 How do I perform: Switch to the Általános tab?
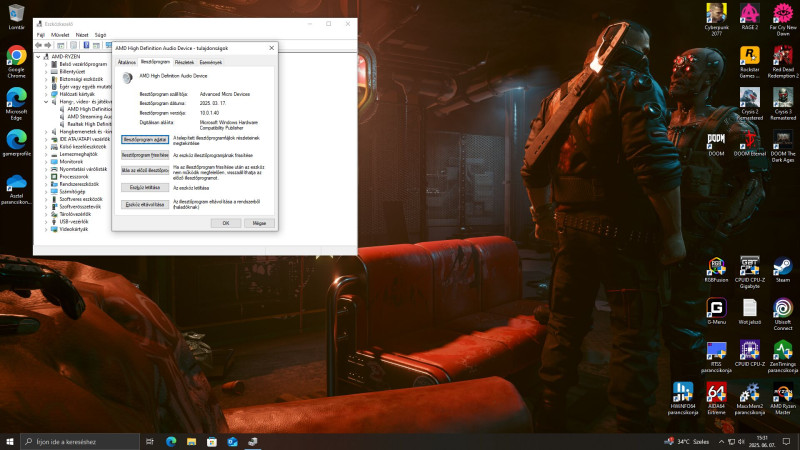click(127, 62)
